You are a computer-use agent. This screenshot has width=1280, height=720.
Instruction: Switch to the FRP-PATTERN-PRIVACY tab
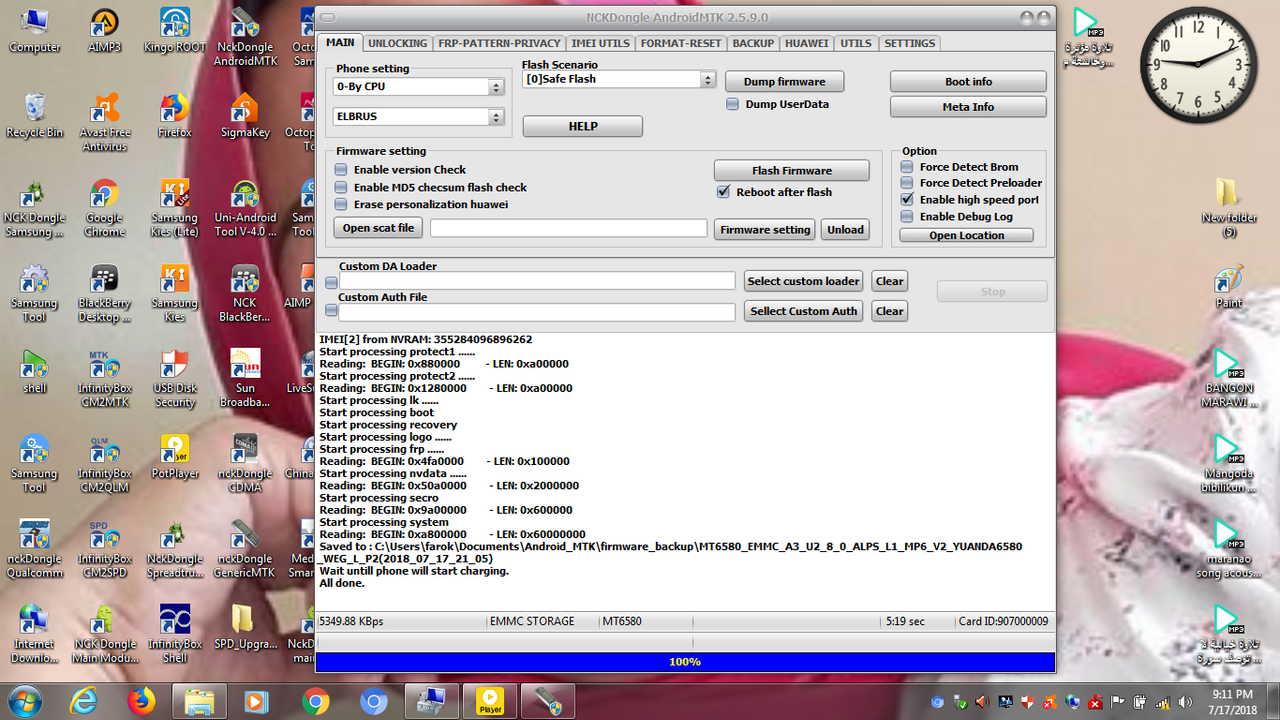click(499, 44)
